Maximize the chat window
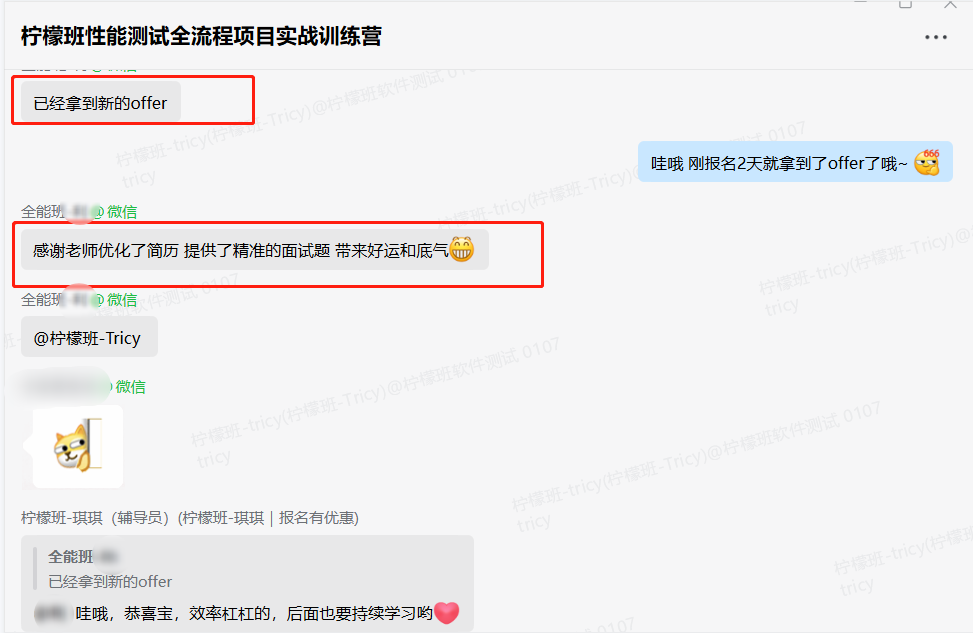 [905, 4]
